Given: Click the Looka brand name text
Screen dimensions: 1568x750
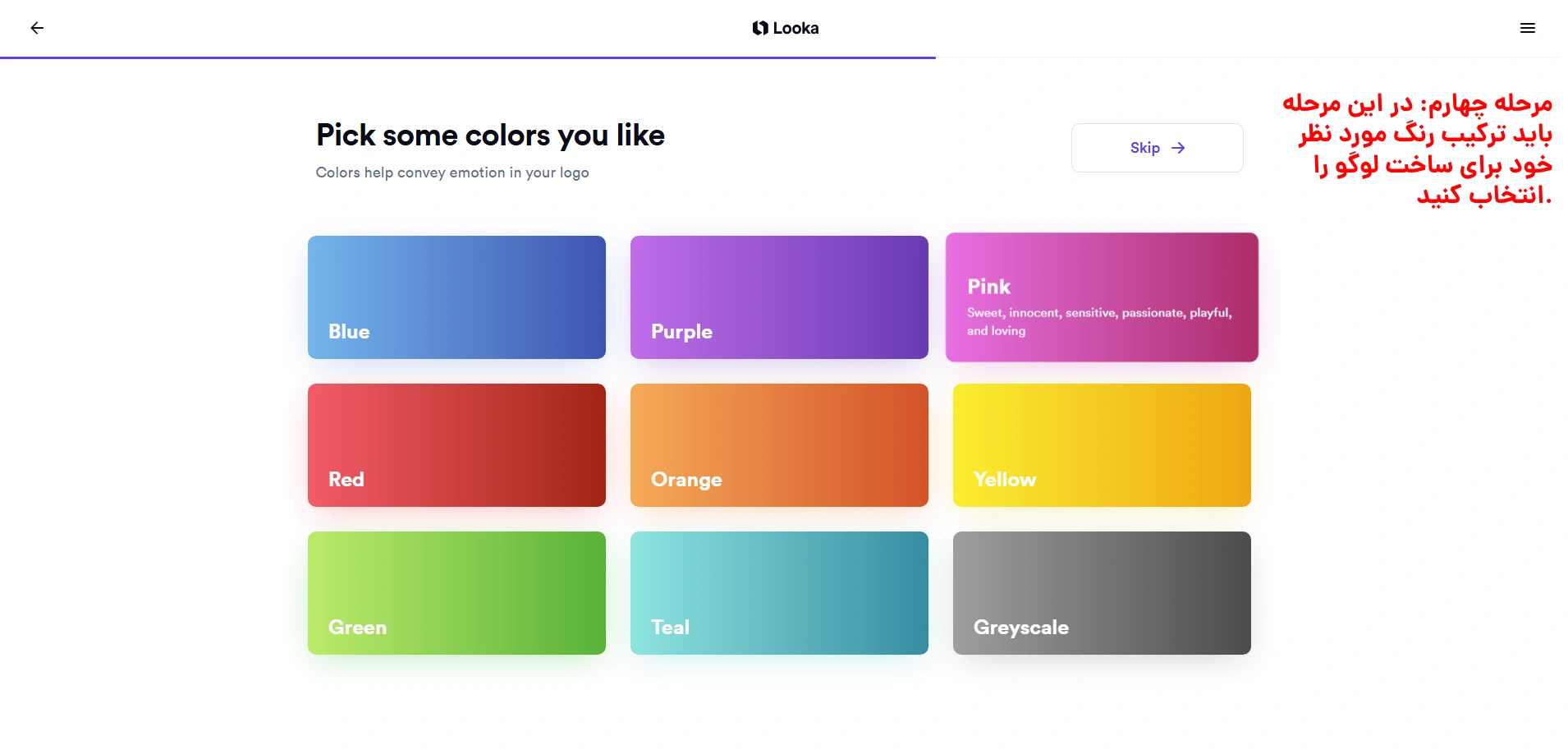Looking at the screenshot, I should 795,28.
